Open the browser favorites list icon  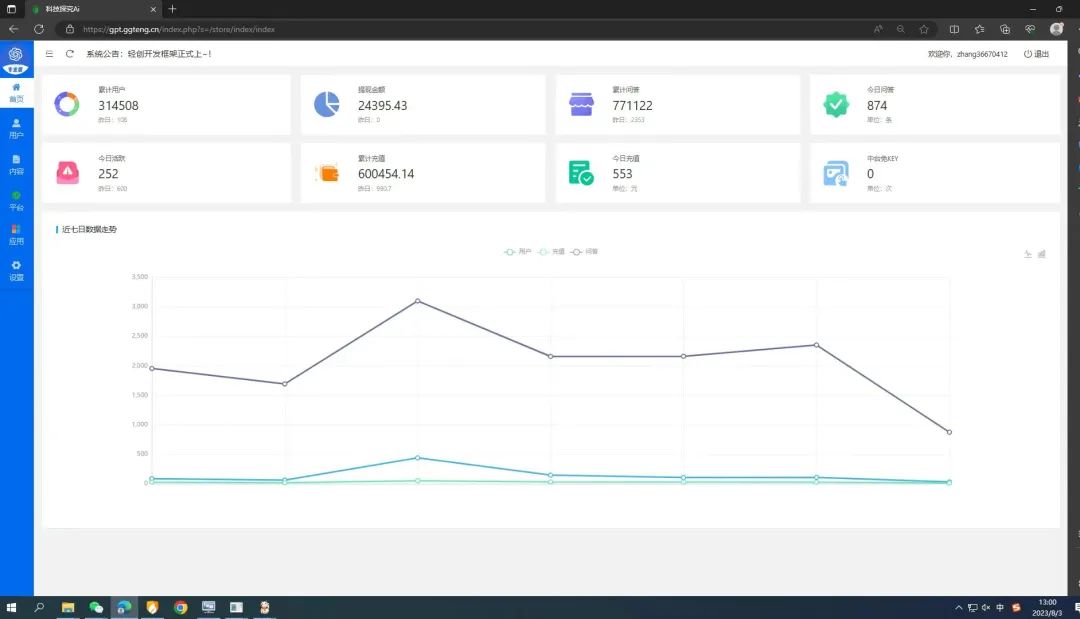[x=979, y=29]
